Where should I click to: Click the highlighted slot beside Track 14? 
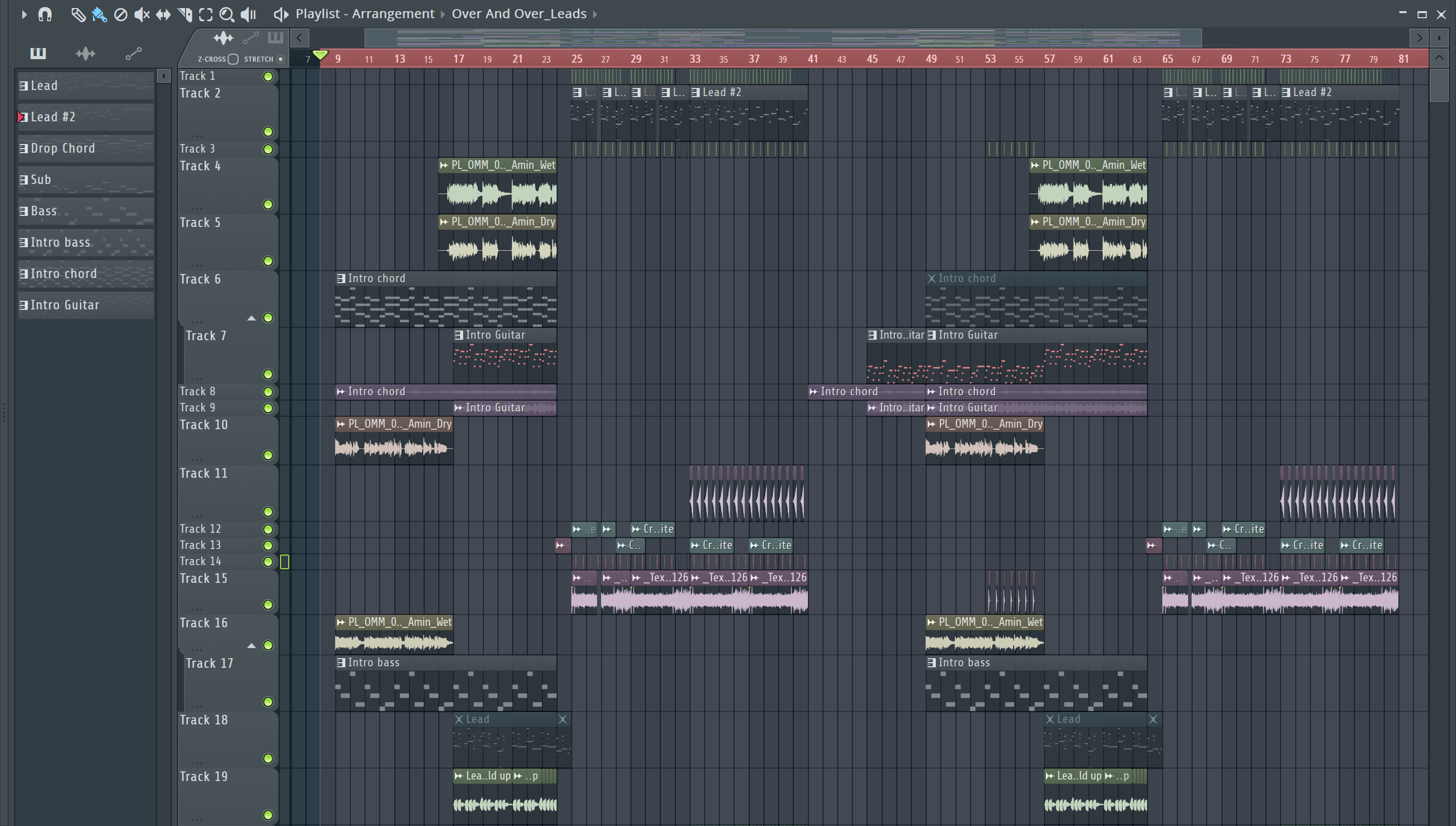coord(285,562)
